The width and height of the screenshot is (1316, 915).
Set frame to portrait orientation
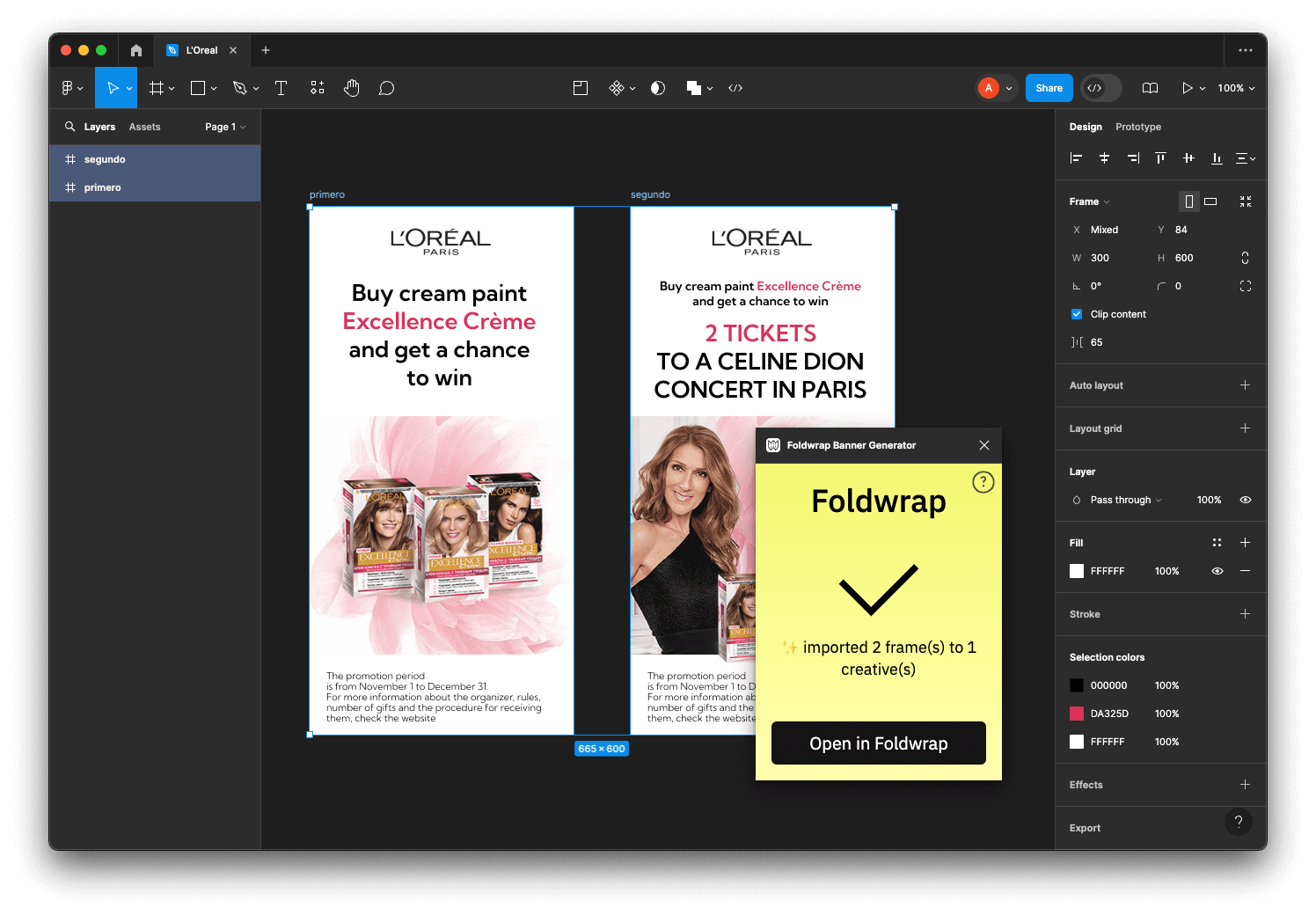pyautogui.click(x=1189, y=201)
